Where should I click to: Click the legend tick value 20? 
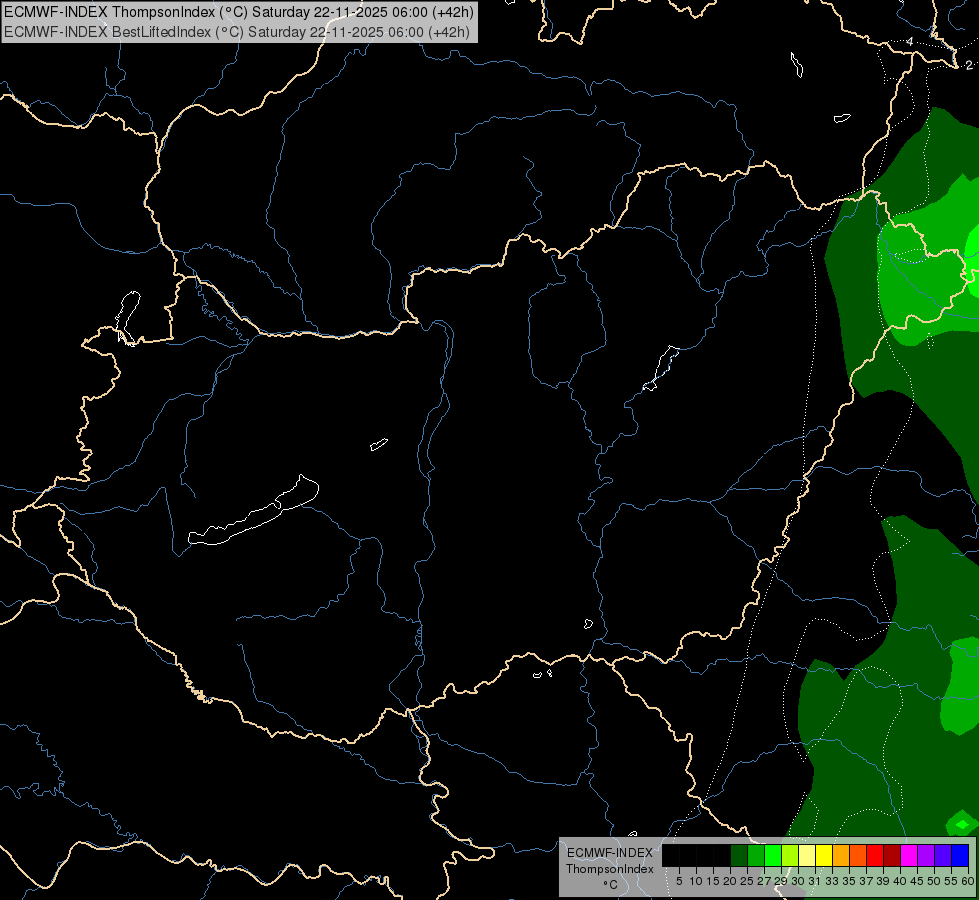[x=731, y=881]
